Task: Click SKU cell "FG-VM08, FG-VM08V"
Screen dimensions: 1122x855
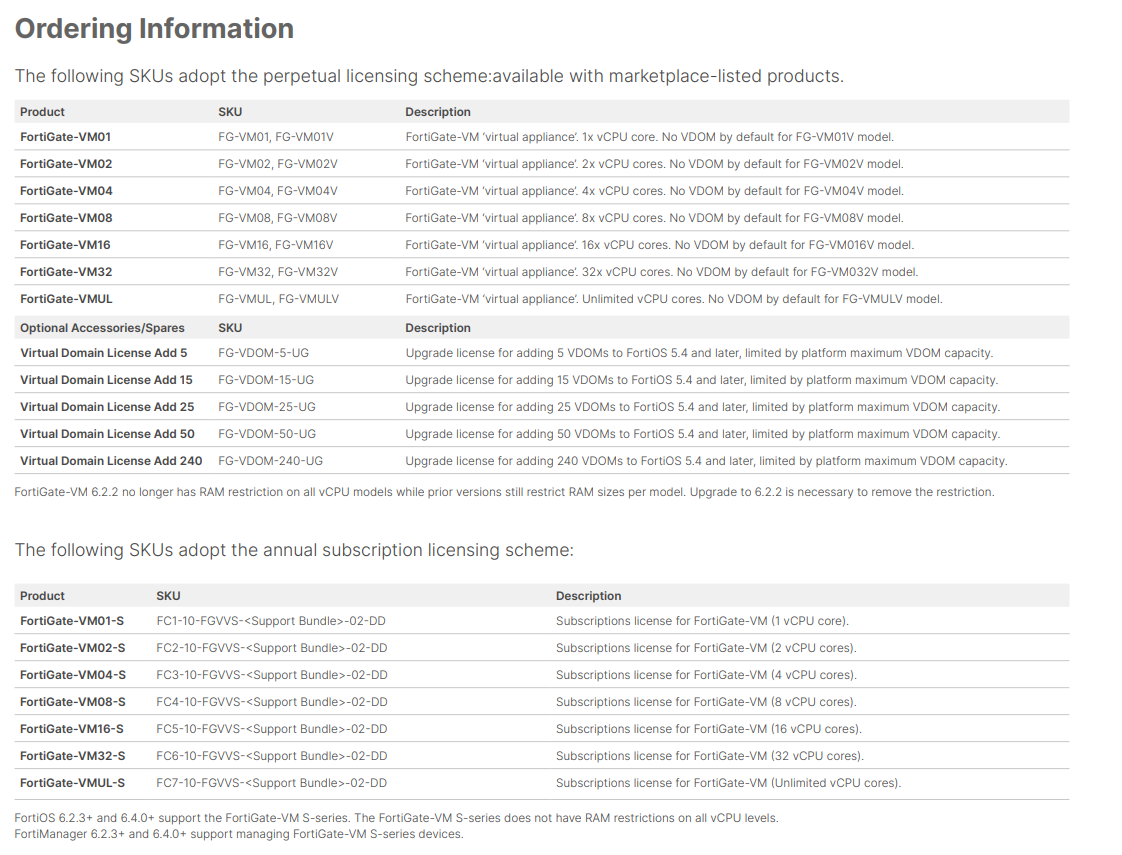Action: point(278,218)
